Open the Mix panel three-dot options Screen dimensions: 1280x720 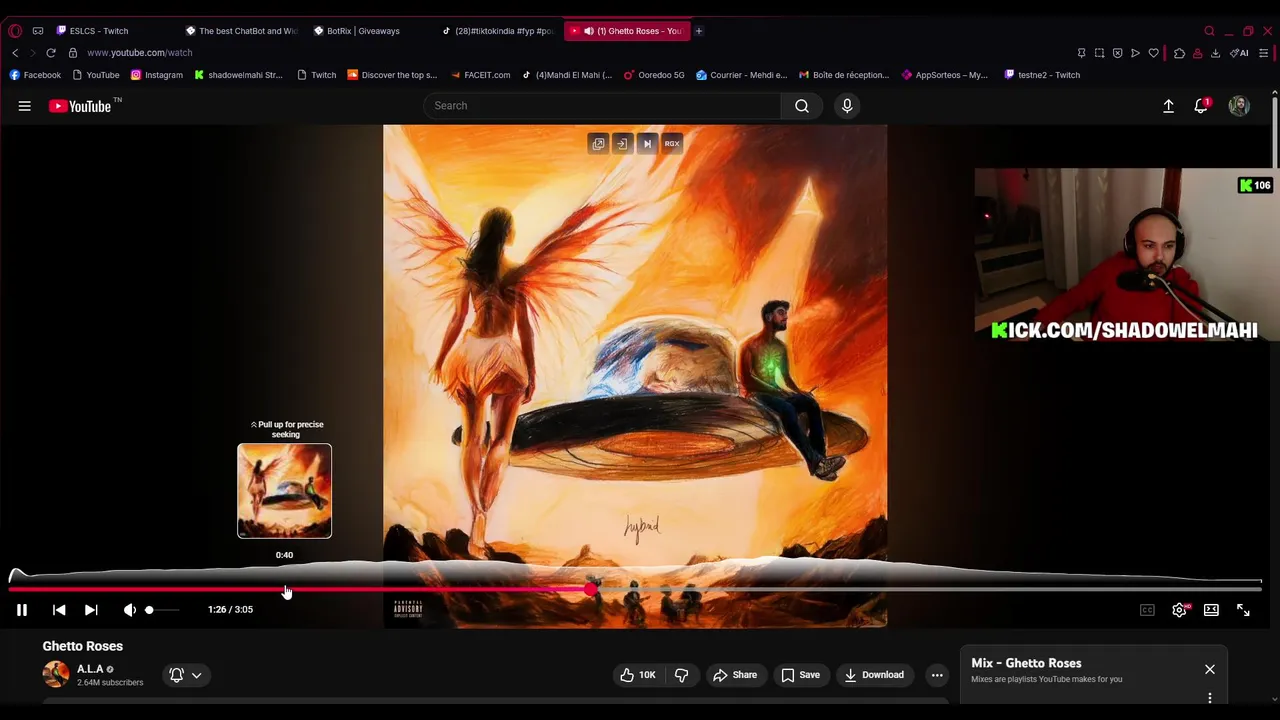pyautogui.click(x=1210, y=698)
